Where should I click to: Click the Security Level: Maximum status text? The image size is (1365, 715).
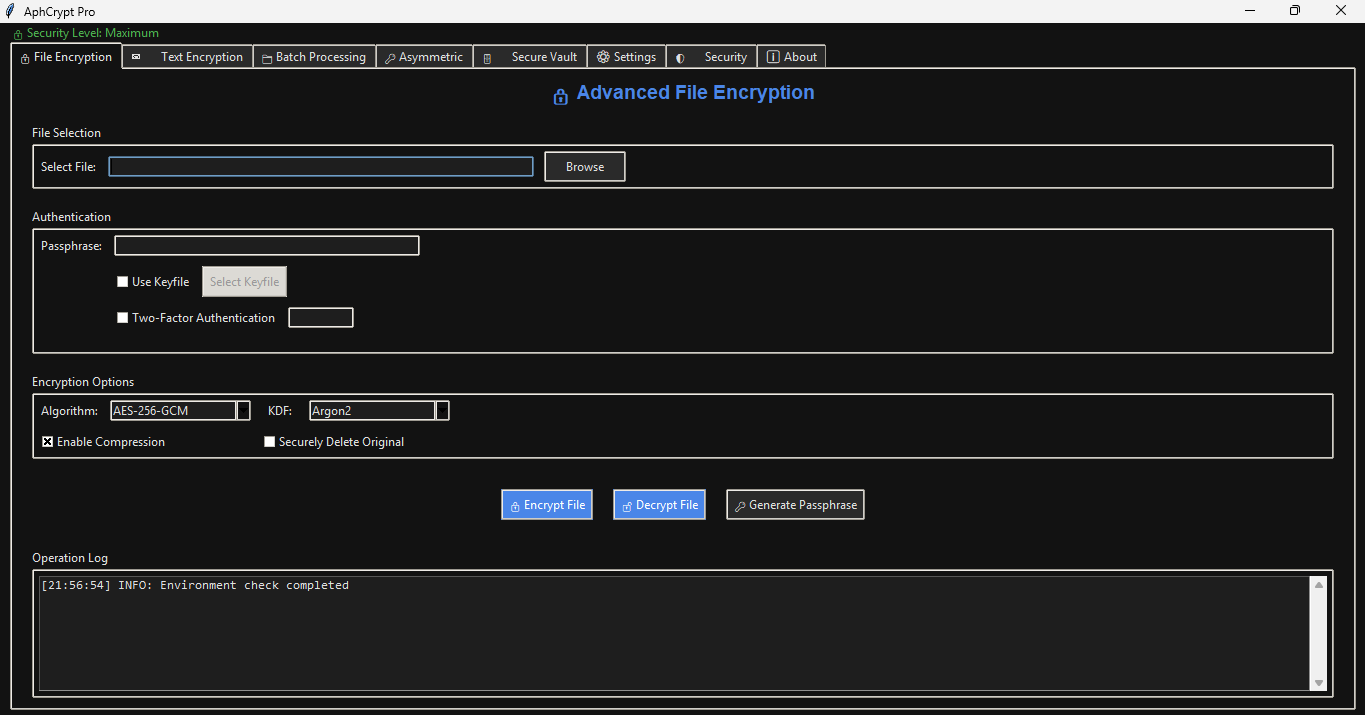pos(92,33)
